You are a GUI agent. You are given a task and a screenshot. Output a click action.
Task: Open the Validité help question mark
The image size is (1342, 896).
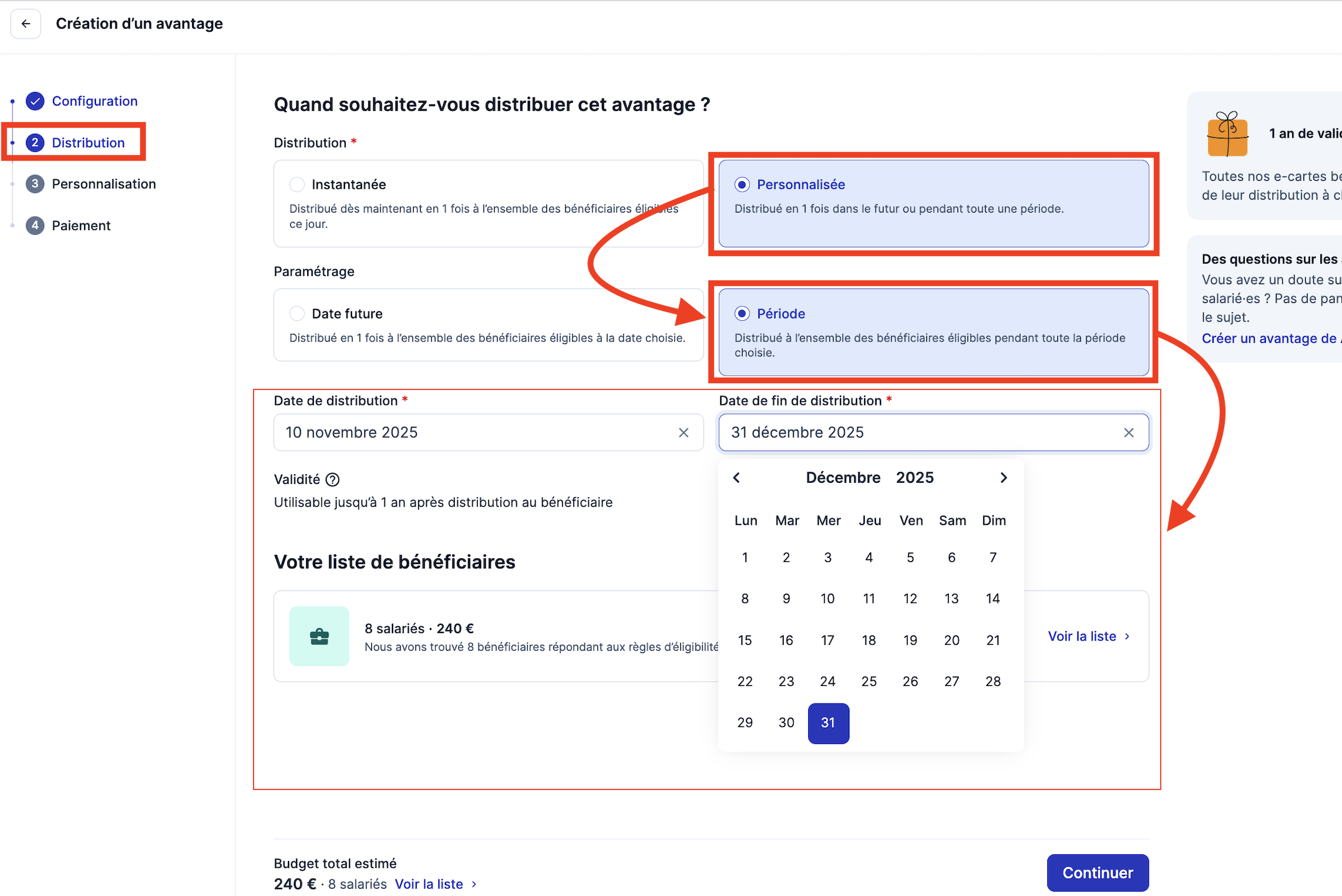tap(333, 479)
